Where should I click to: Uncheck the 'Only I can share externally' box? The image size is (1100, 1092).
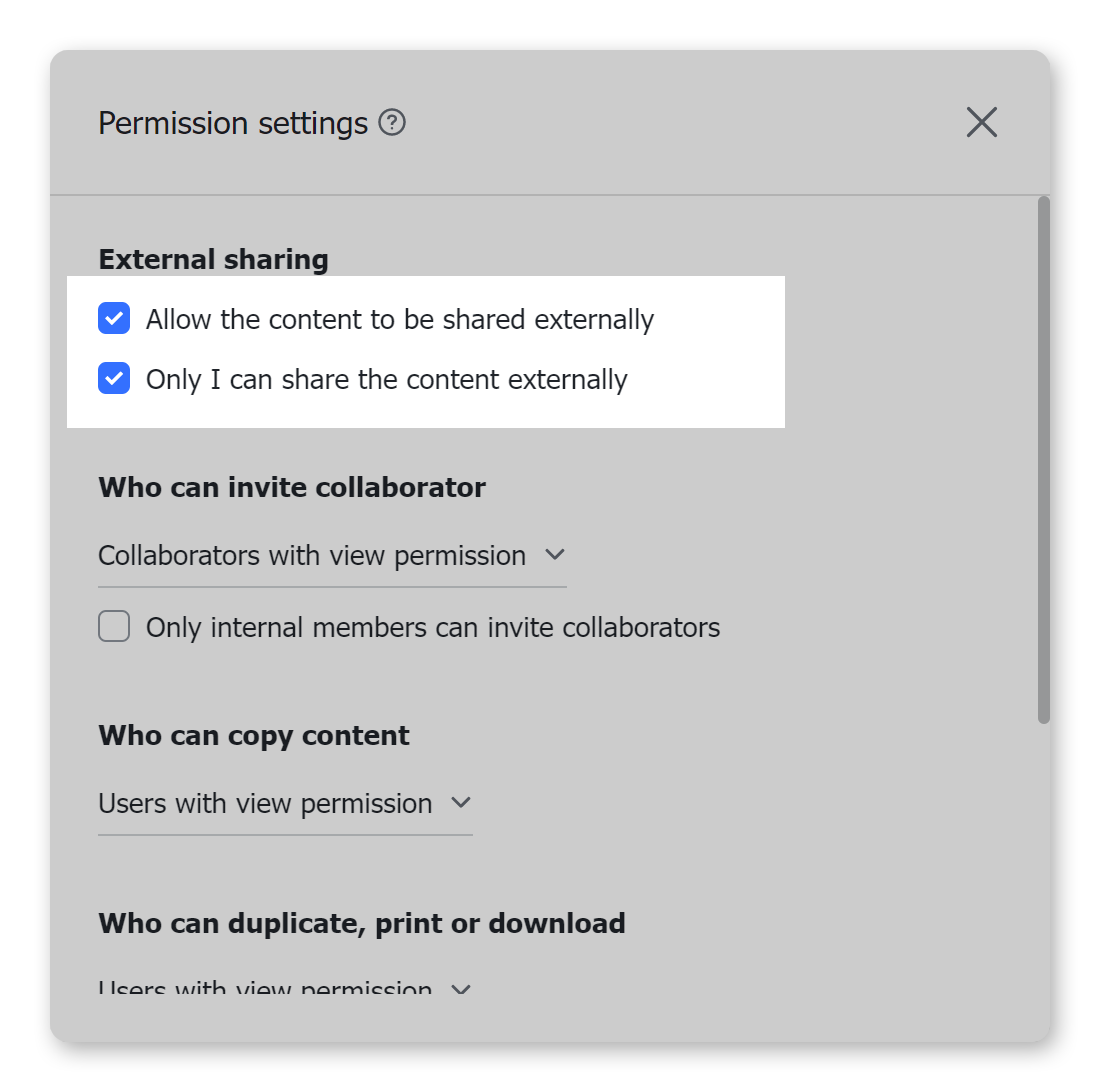[114, 379]
